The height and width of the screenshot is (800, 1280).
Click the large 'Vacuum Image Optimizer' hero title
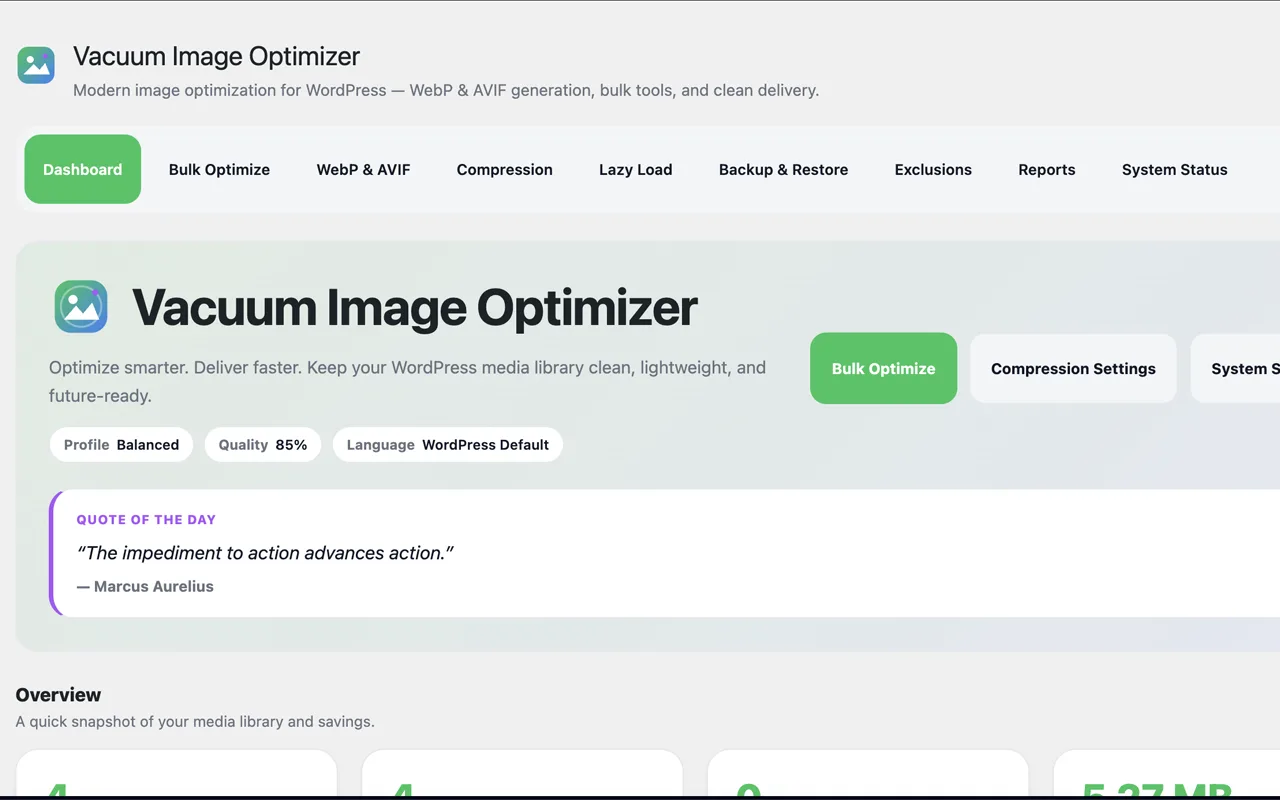(x=415, y=307)
